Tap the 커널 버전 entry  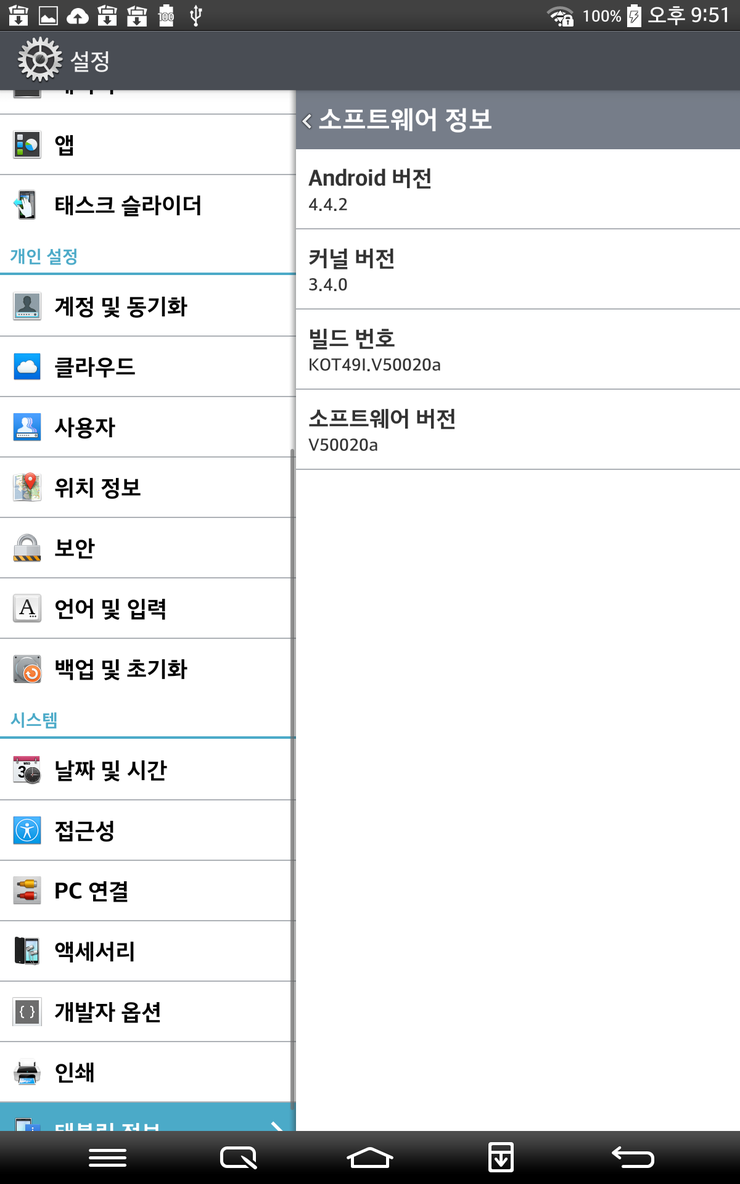click(518, 270)
